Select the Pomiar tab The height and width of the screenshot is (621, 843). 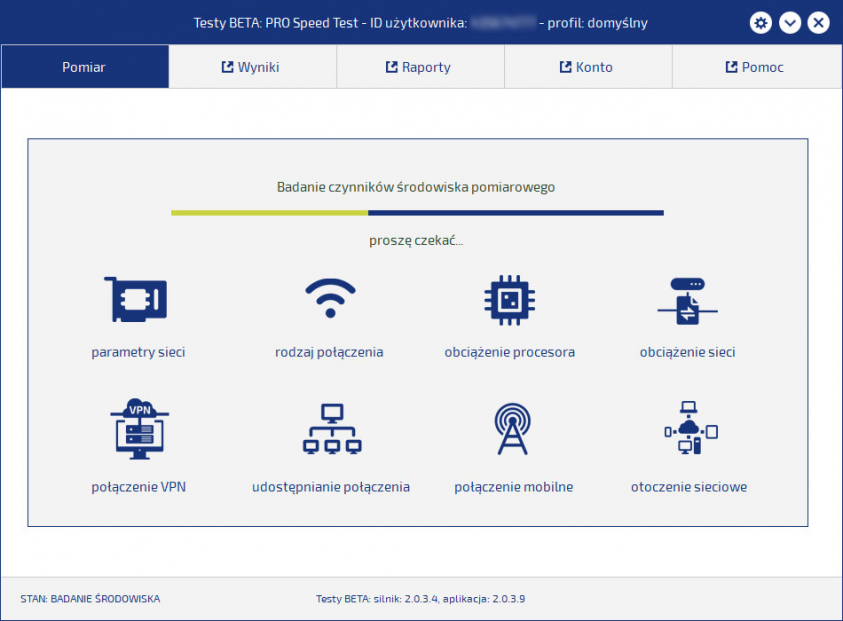click(84, 67)
